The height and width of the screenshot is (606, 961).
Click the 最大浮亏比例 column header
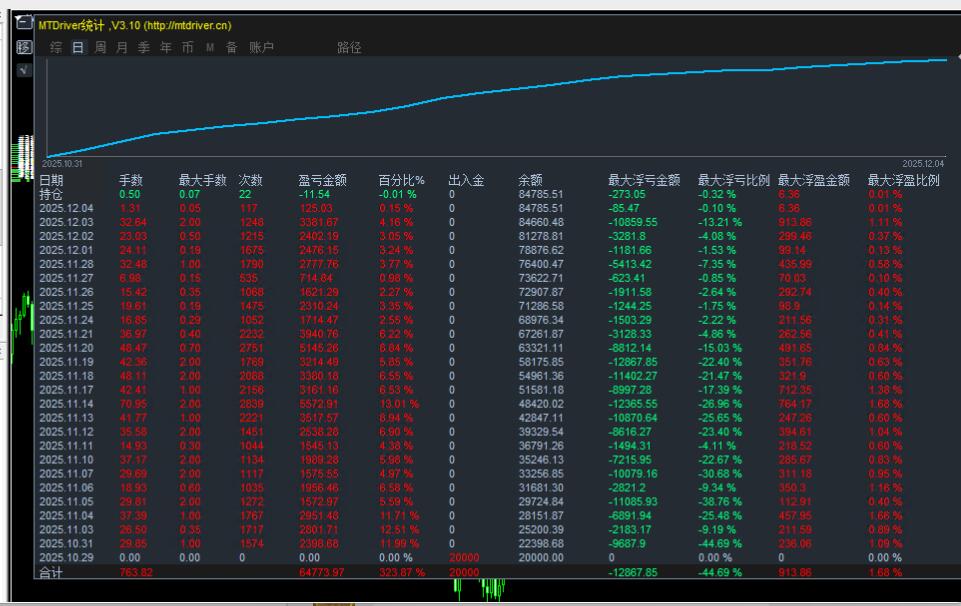[734, 180]
